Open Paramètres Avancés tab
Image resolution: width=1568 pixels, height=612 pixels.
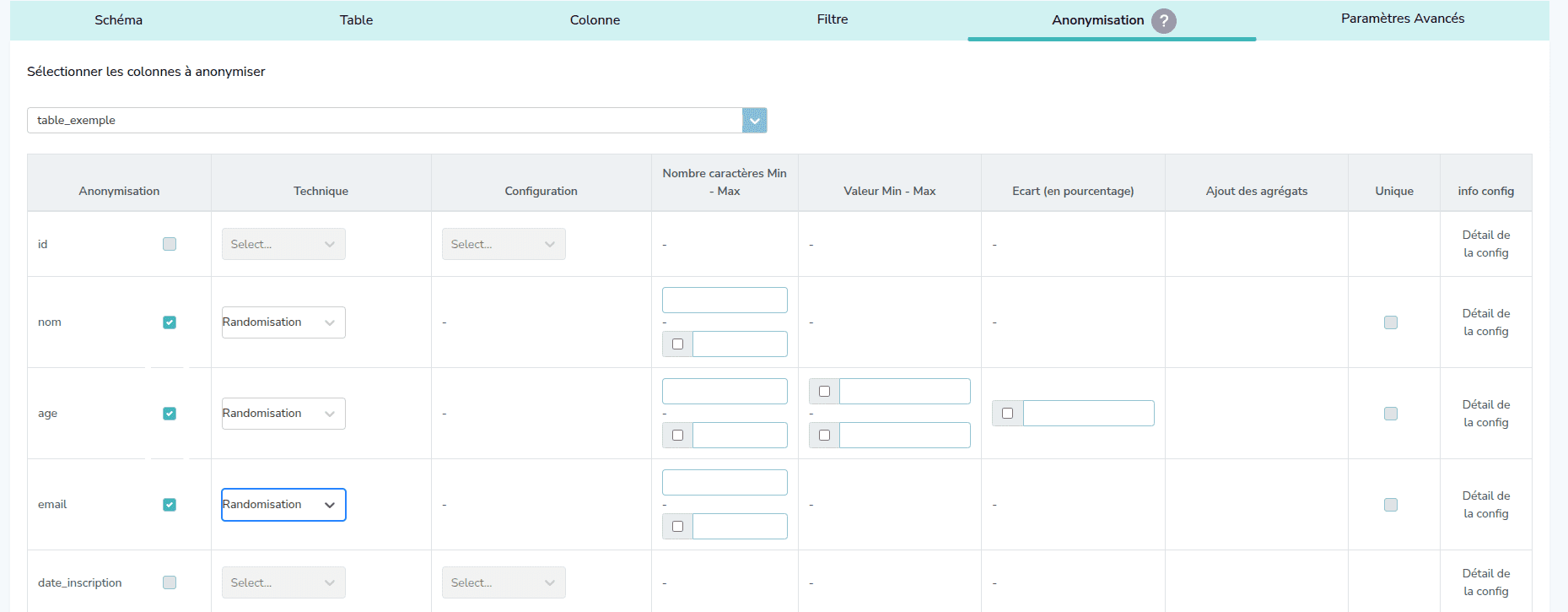click(1402, 19)
